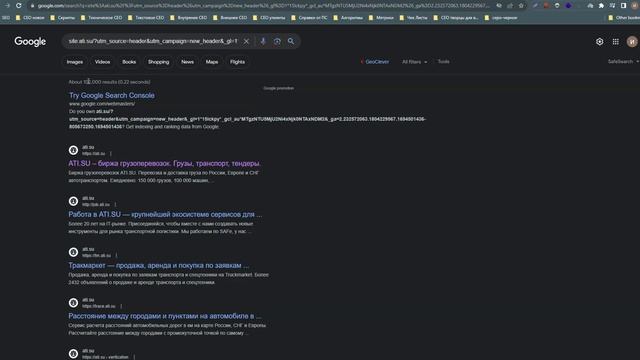Open the 'Внешнее СЕО' bookmarks folder

(230, 18)
